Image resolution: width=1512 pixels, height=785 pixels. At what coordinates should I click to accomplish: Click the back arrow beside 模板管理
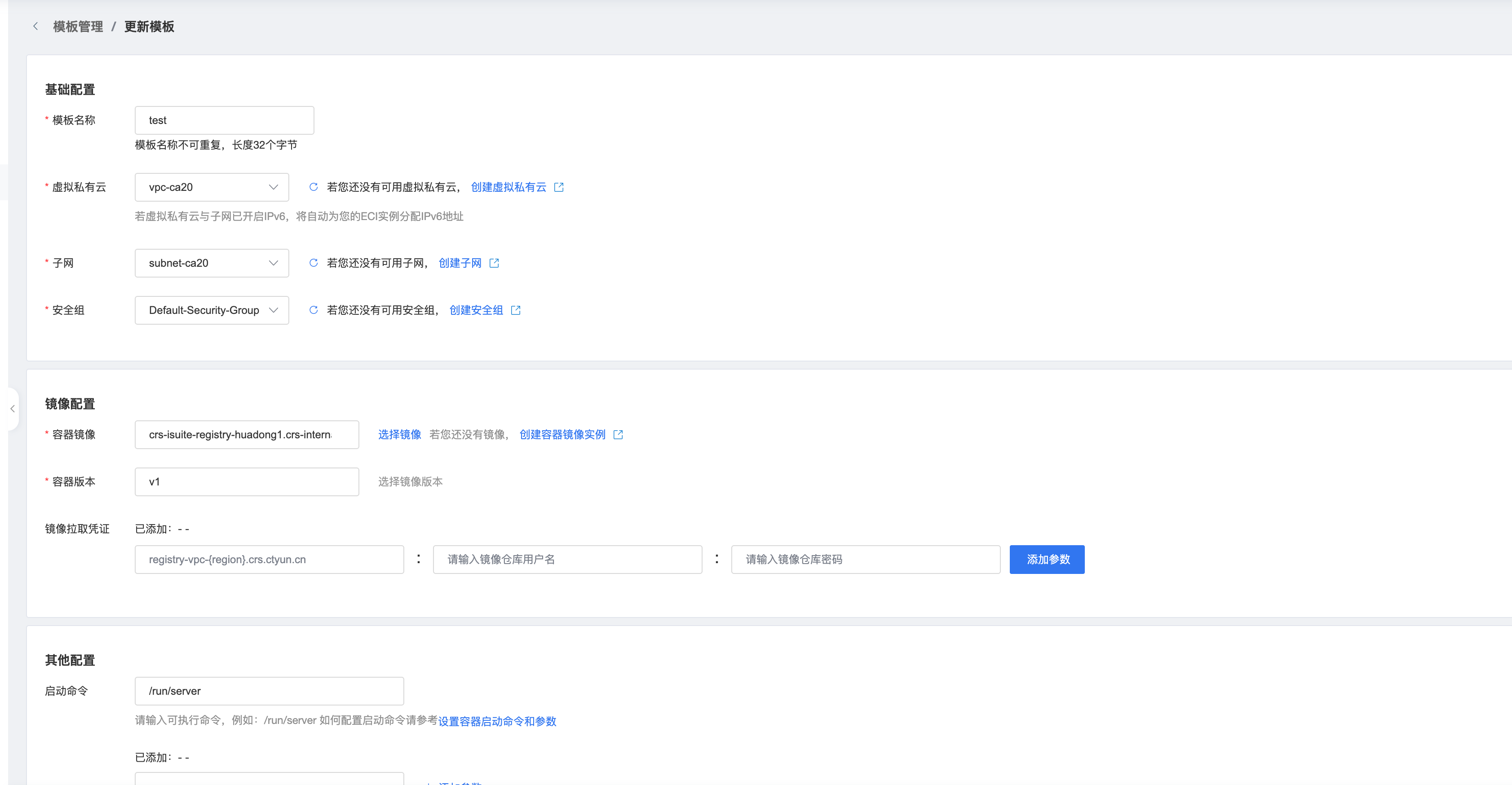tap(36, 26)
